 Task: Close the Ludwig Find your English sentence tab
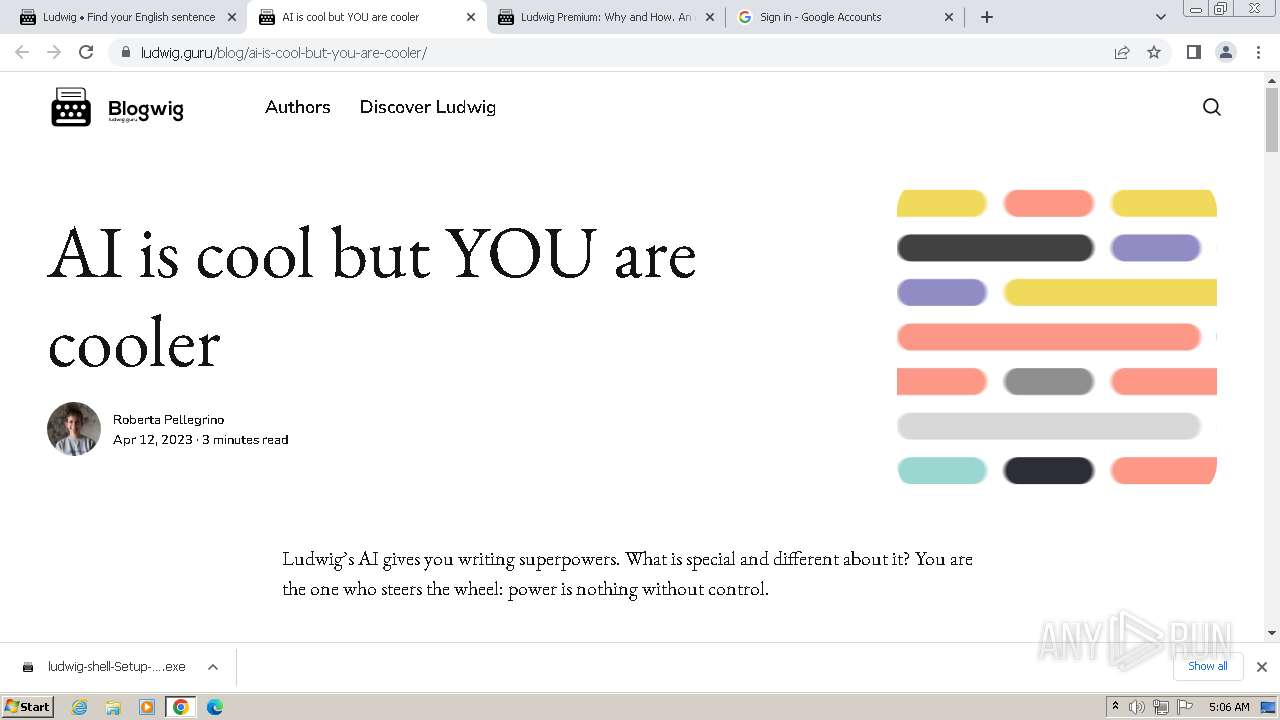pos(232,17)
